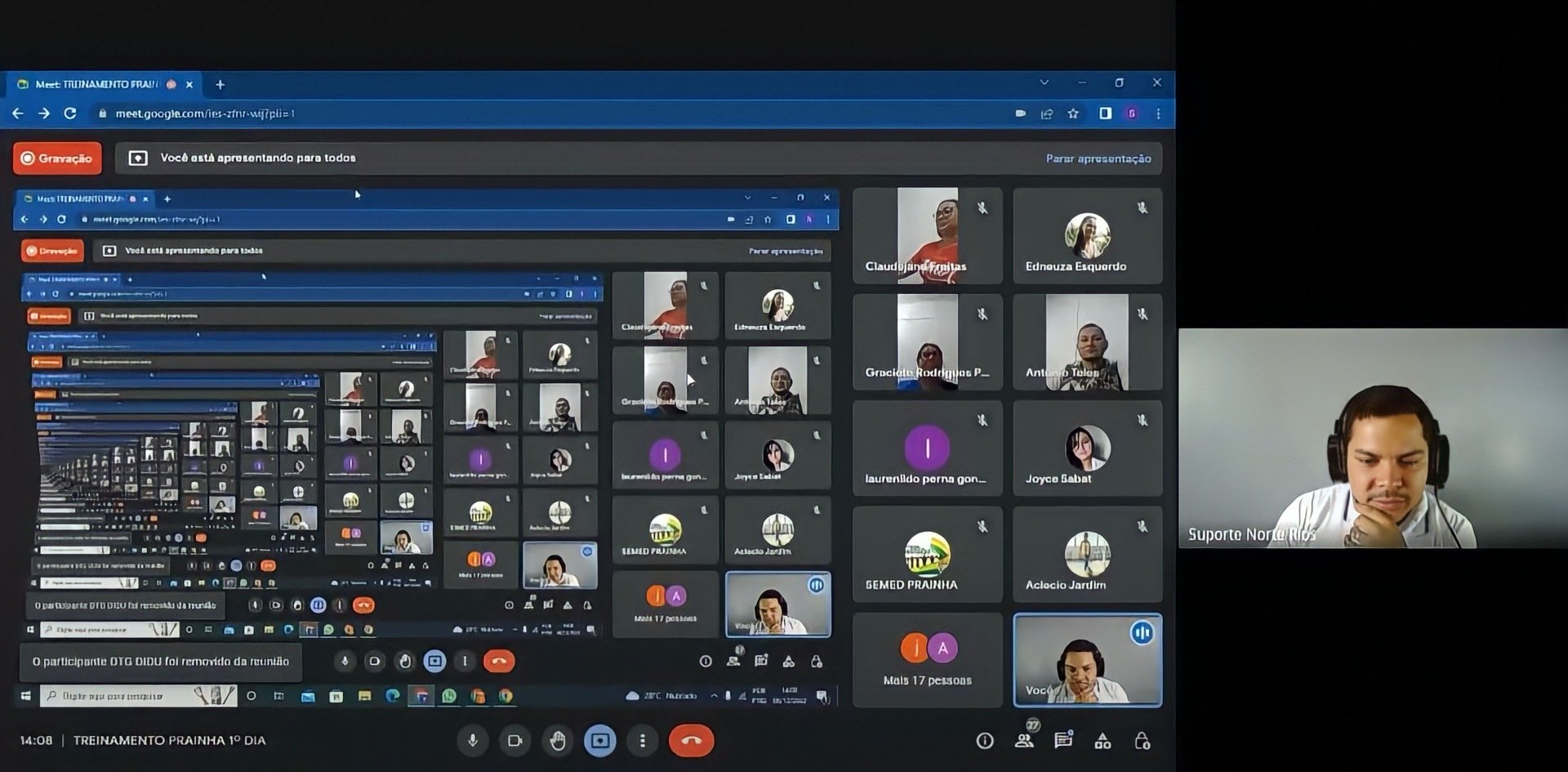
Task: Click muted mic icon on Ednouza Esquerdo tile
Action: (x=1143, y=208)
